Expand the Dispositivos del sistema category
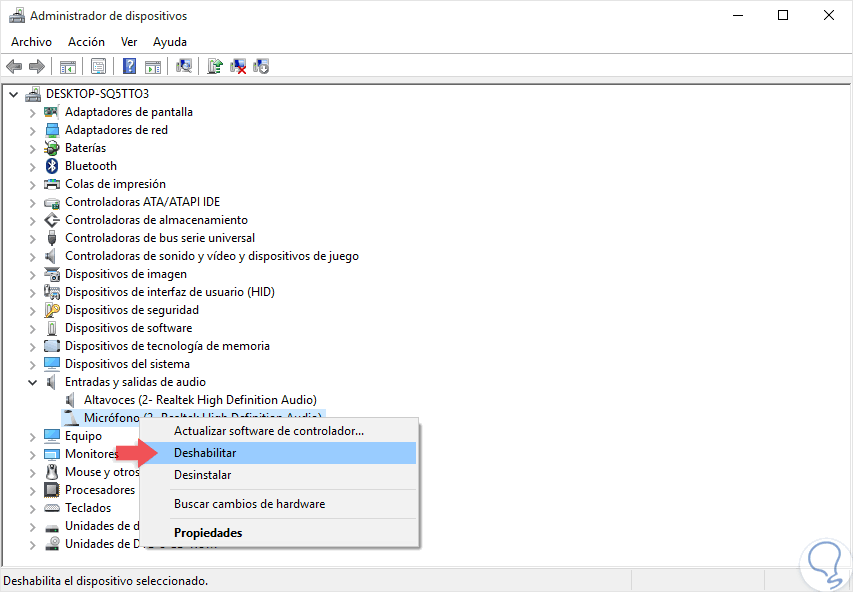This screenshot has width=853, height=592. (33, 364)
